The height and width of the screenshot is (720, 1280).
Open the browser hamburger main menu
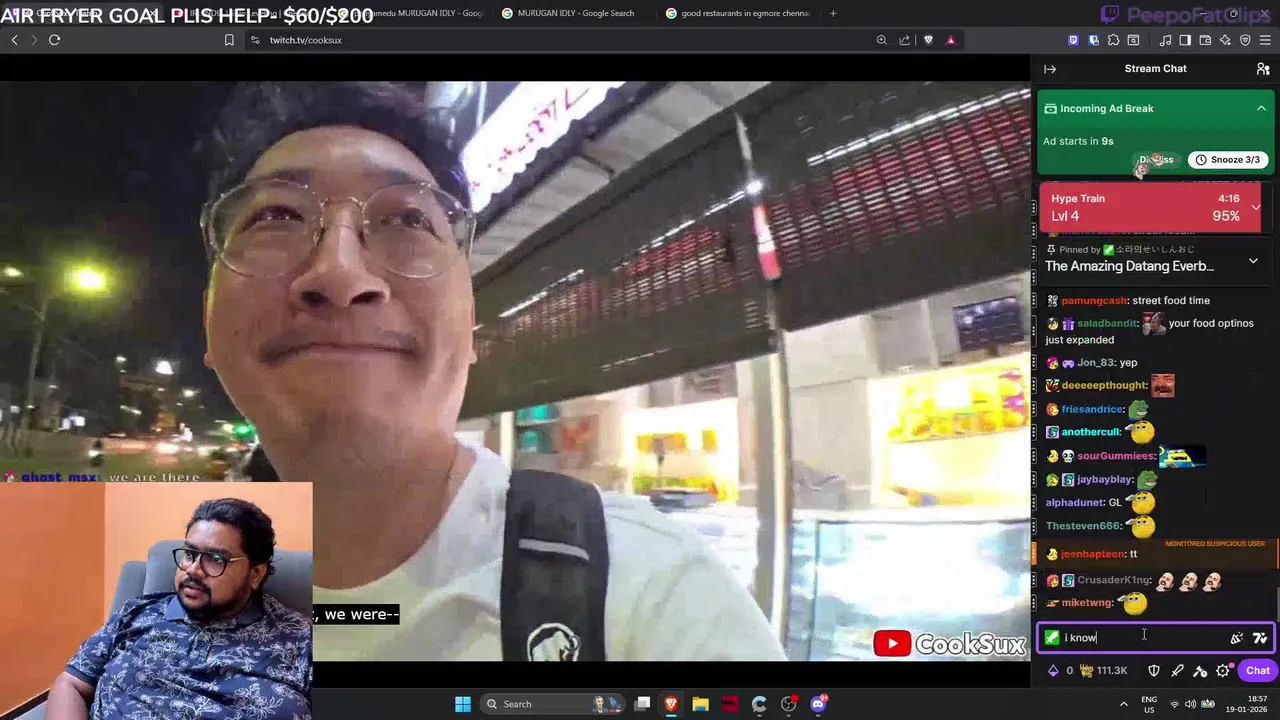[1265, 40]
